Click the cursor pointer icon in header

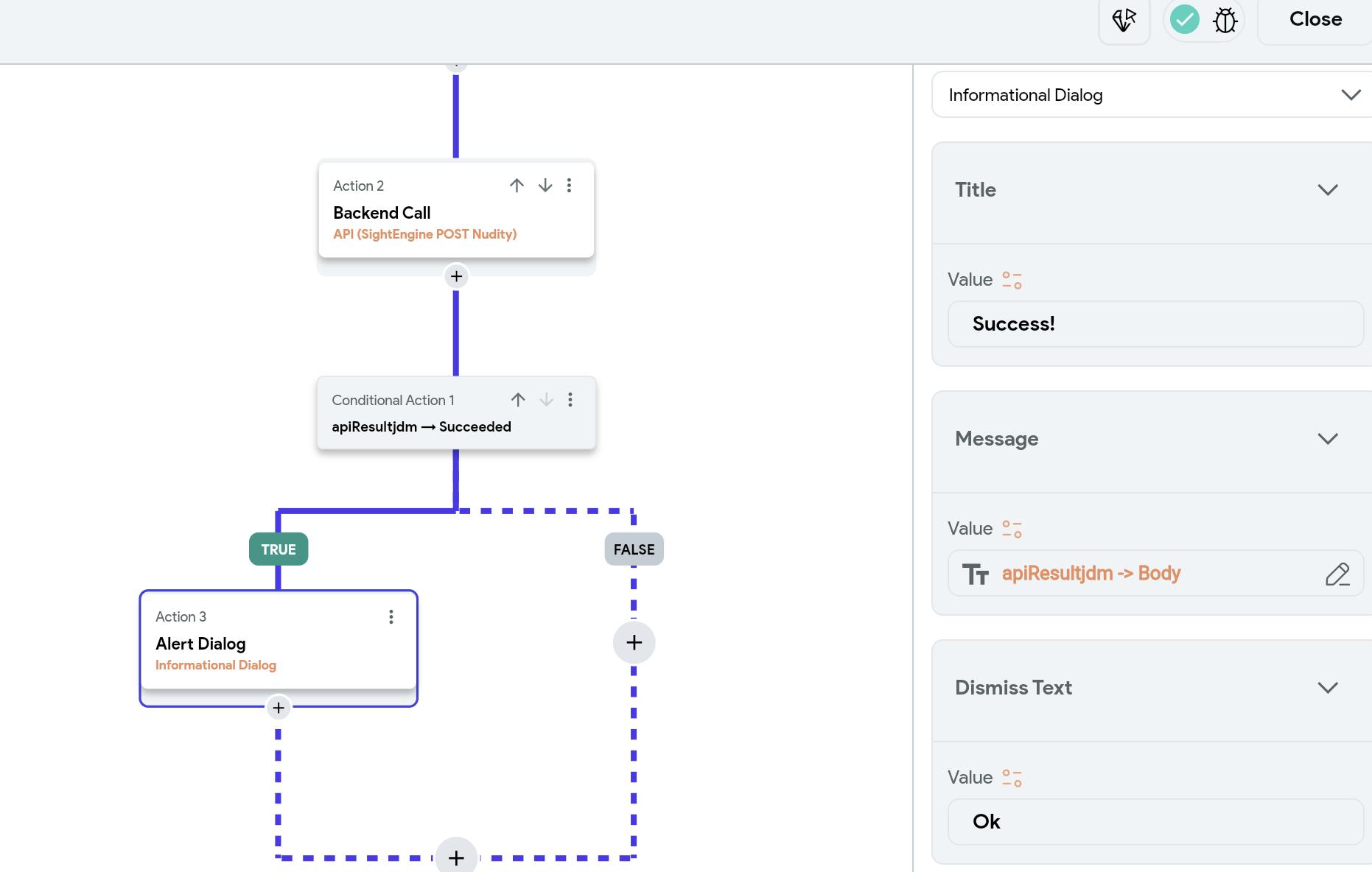(x=1124, y=20)
